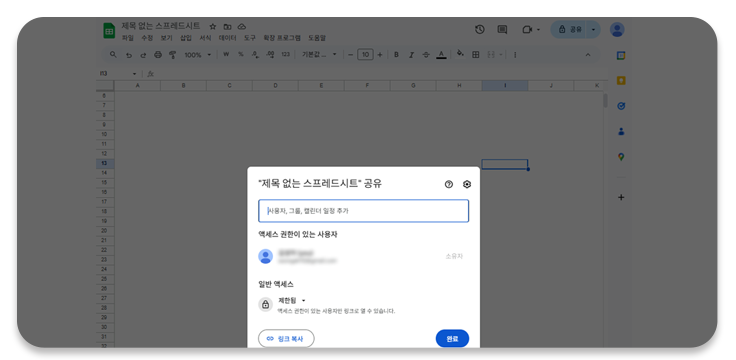Decrease decimal places

(x=255, y=55)
